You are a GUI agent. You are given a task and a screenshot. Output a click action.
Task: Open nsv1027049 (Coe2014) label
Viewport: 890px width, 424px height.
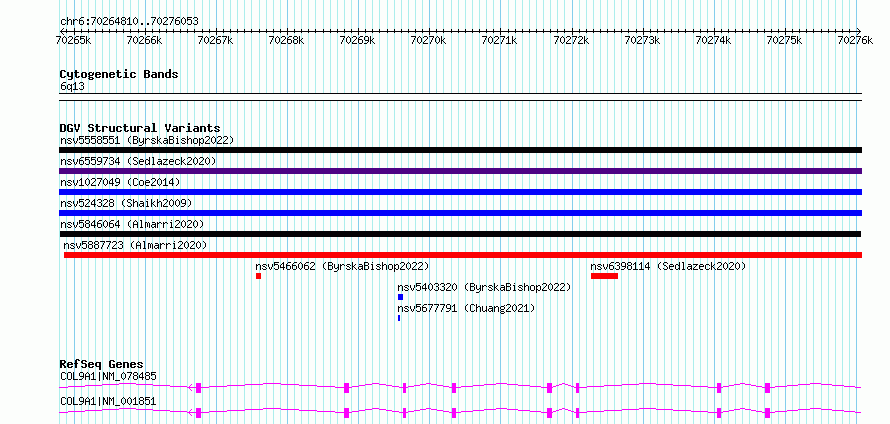(120, 182)
